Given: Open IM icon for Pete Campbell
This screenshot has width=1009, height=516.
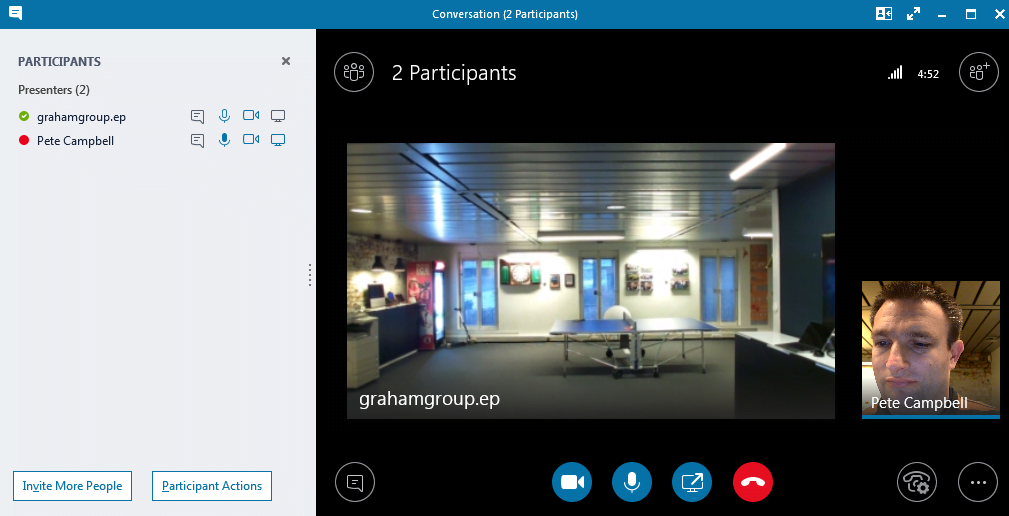Looking at the screenshot, I should pyautogui.click(x=198, y=140).
